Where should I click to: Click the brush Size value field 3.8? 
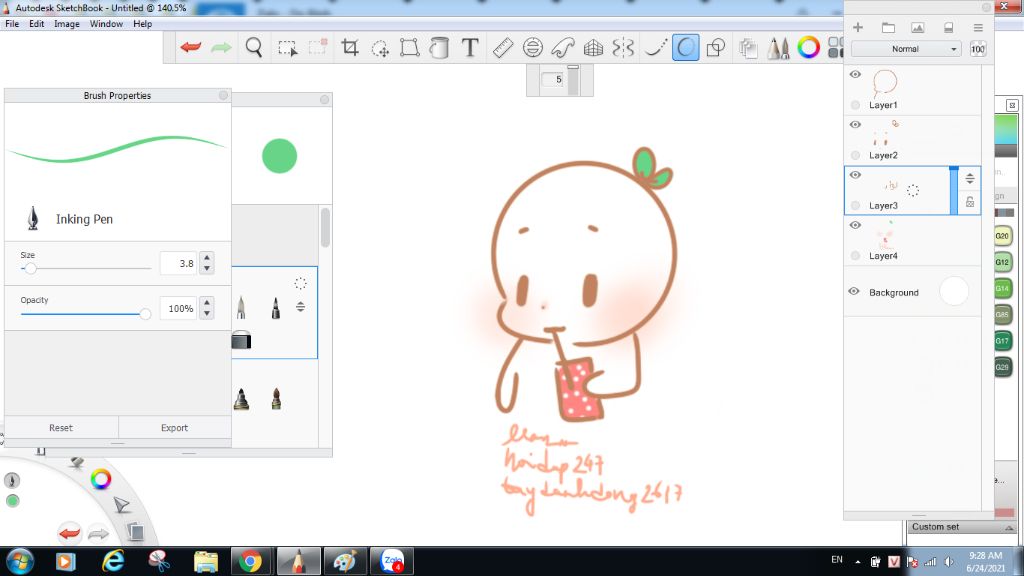[178, 263]
